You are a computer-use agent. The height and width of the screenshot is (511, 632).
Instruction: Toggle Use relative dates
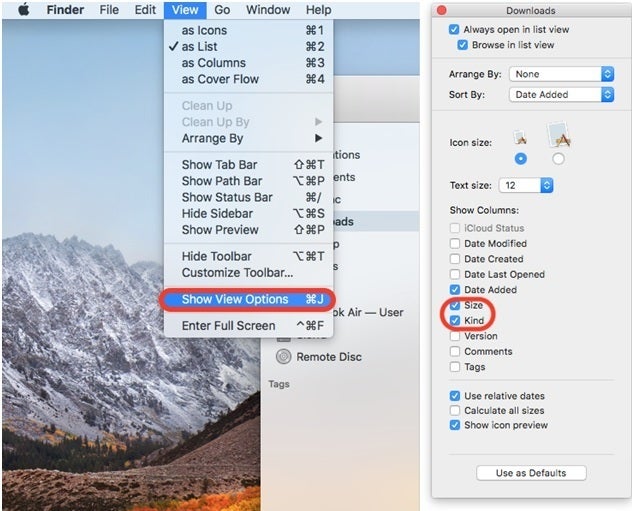click(x=455, y=396)
